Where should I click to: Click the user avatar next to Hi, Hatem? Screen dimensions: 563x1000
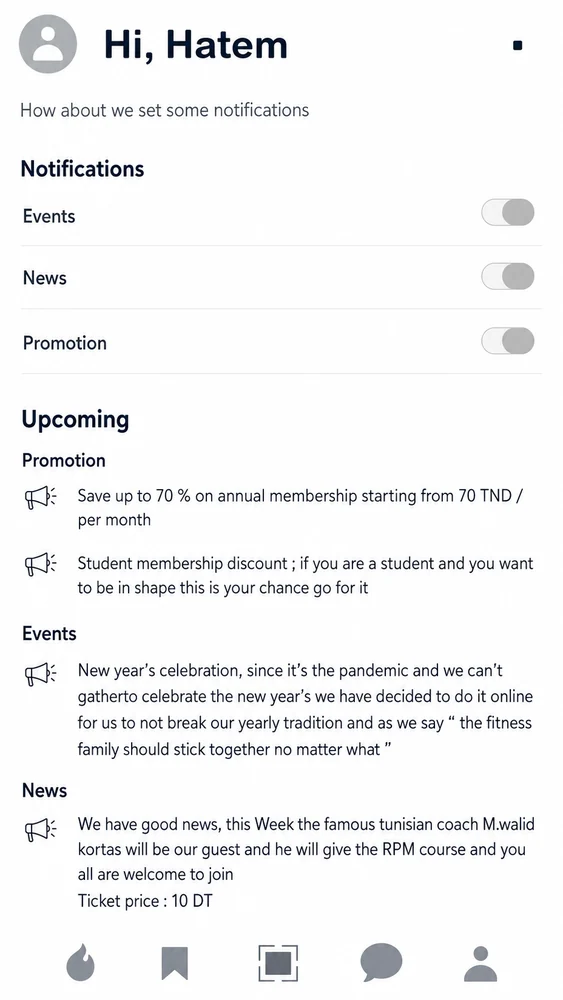coord(48,44)
